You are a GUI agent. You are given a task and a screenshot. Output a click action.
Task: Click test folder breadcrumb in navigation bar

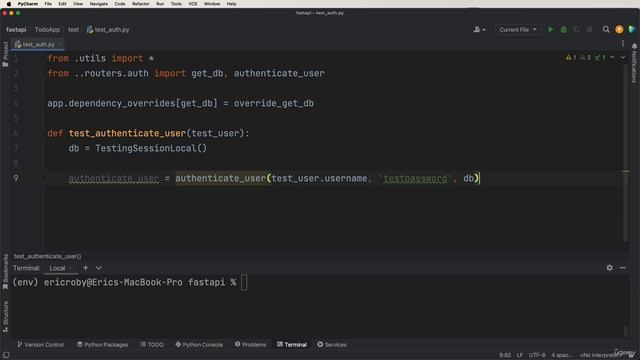tap(73, 29)
